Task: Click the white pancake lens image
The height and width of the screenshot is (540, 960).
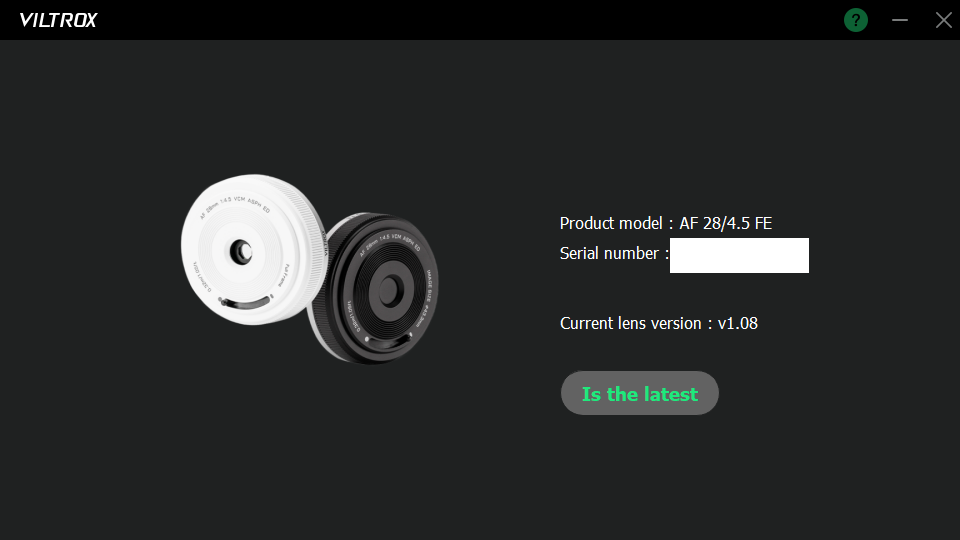Action: click(x=252, y=249)
